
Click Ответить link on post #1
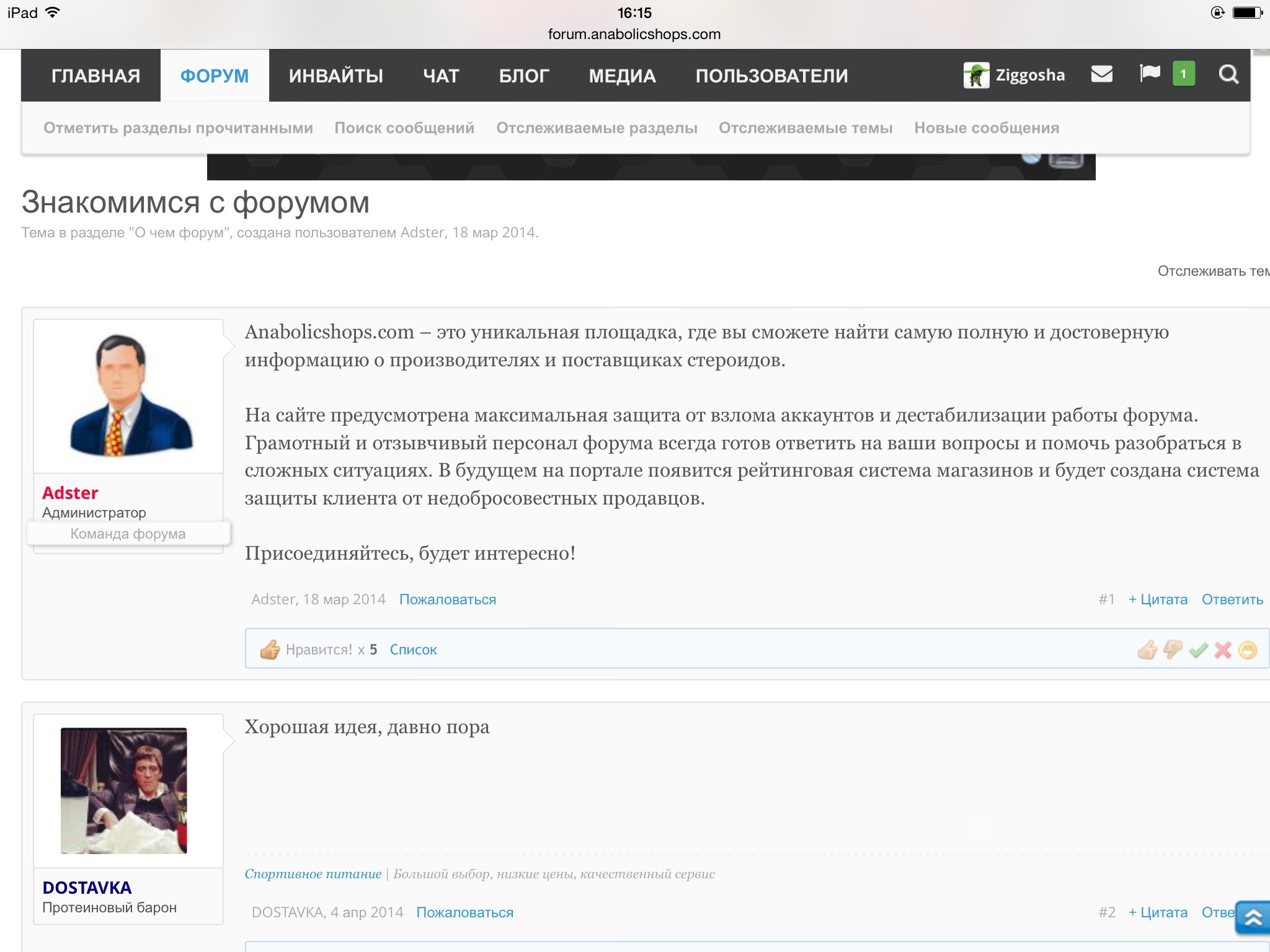click(1232, 599)
